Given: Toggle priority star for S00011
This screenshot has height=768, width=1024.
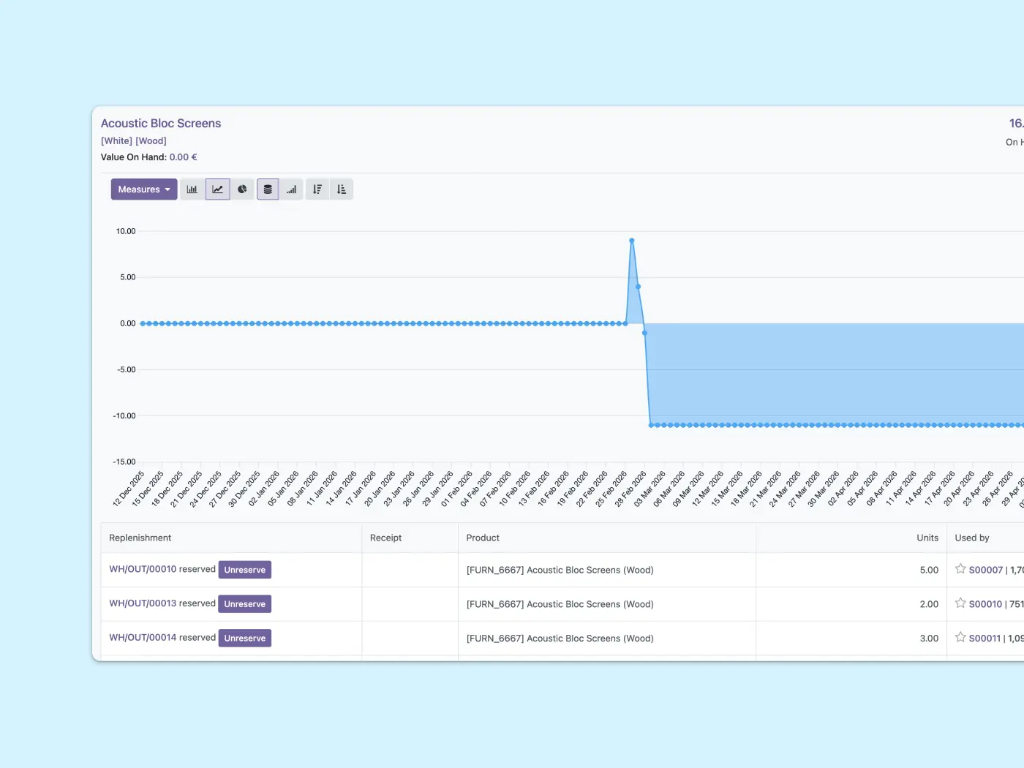Looking at the screenshot, I should pyautogui.click(x=960, y=637).
